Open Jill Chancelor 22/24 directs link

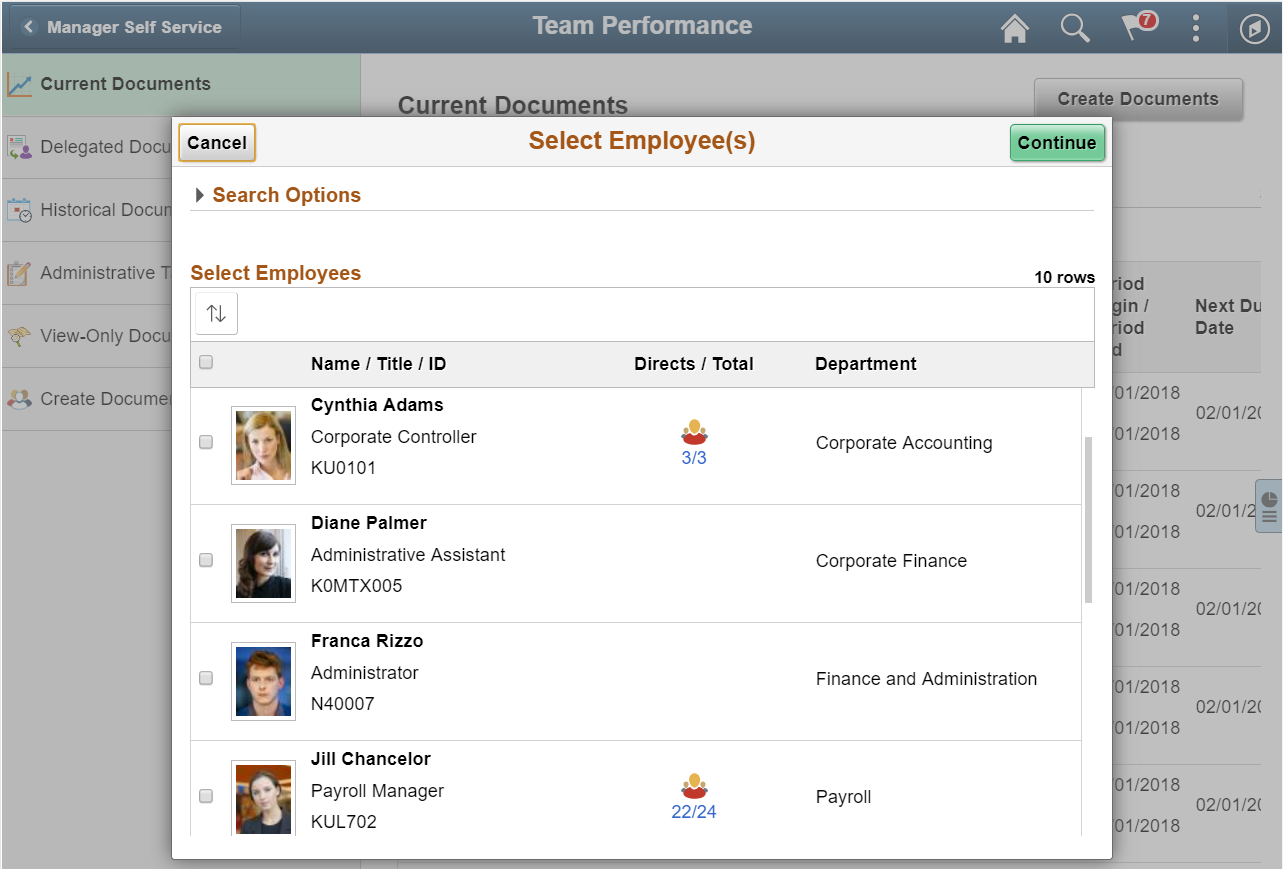click(694, 812)
